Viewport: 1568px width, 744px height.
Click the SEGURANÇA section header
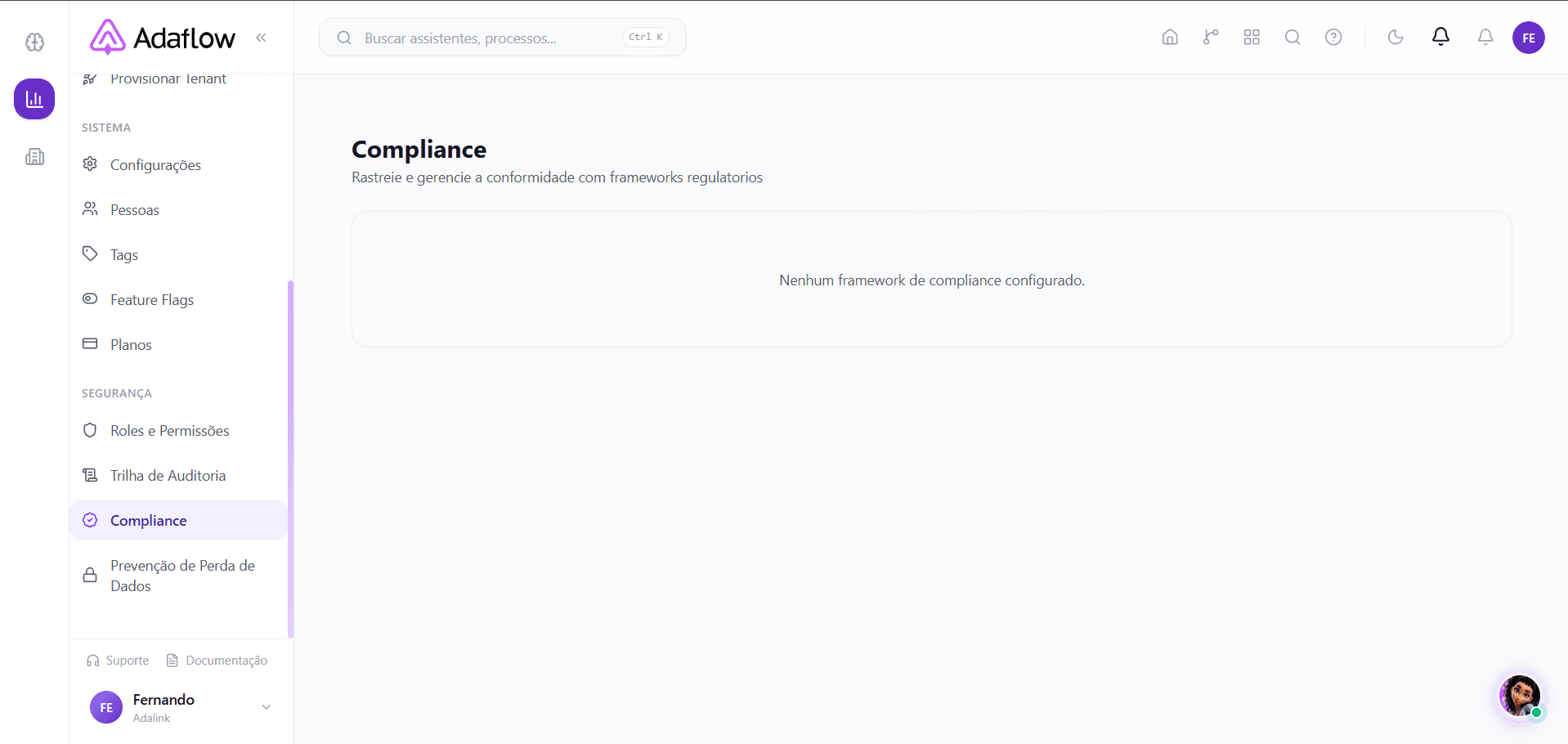click(x=117, y=393)
